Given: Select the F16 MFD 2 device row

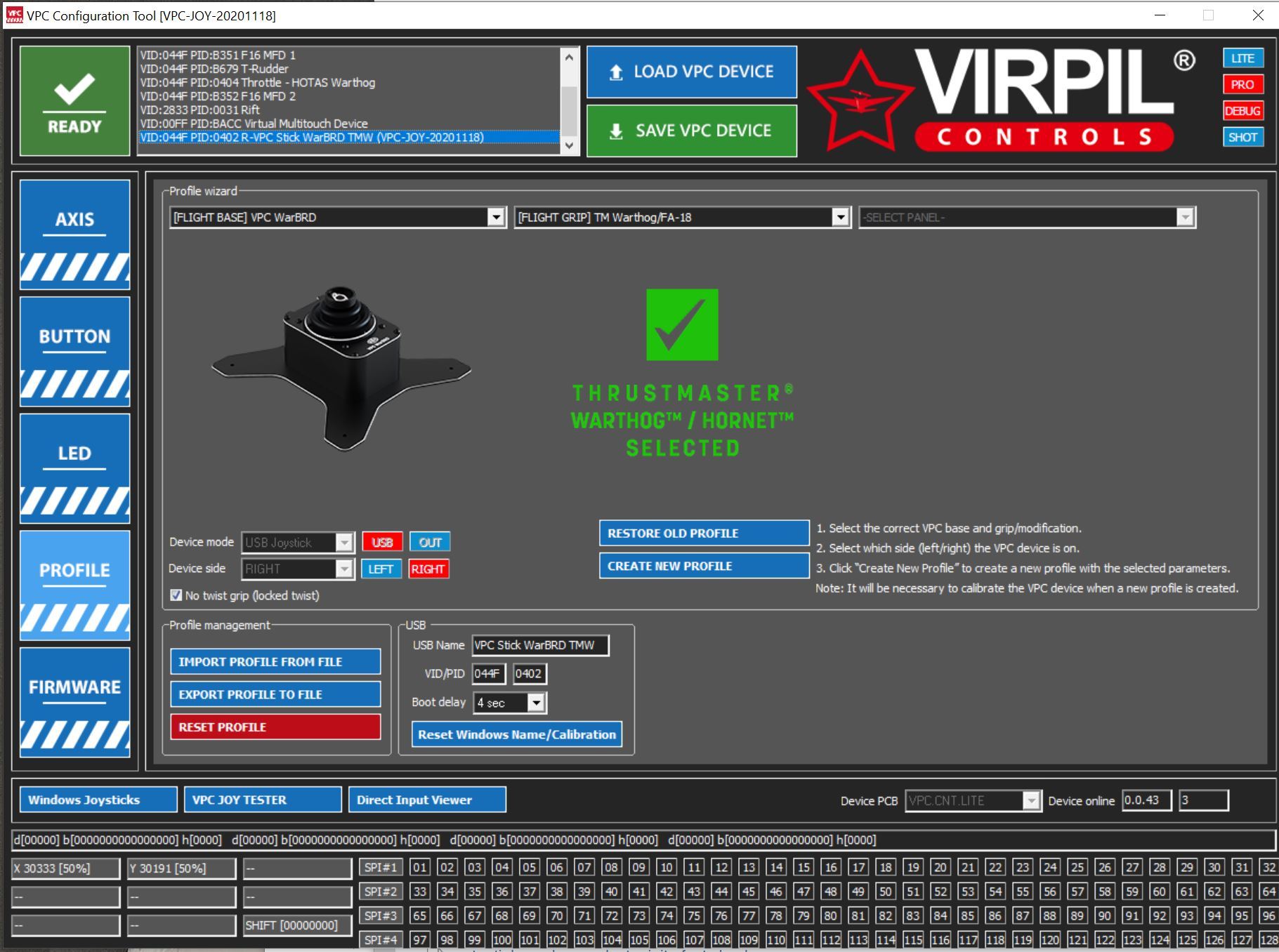Looking at the screenshot, I should point(349,96).
